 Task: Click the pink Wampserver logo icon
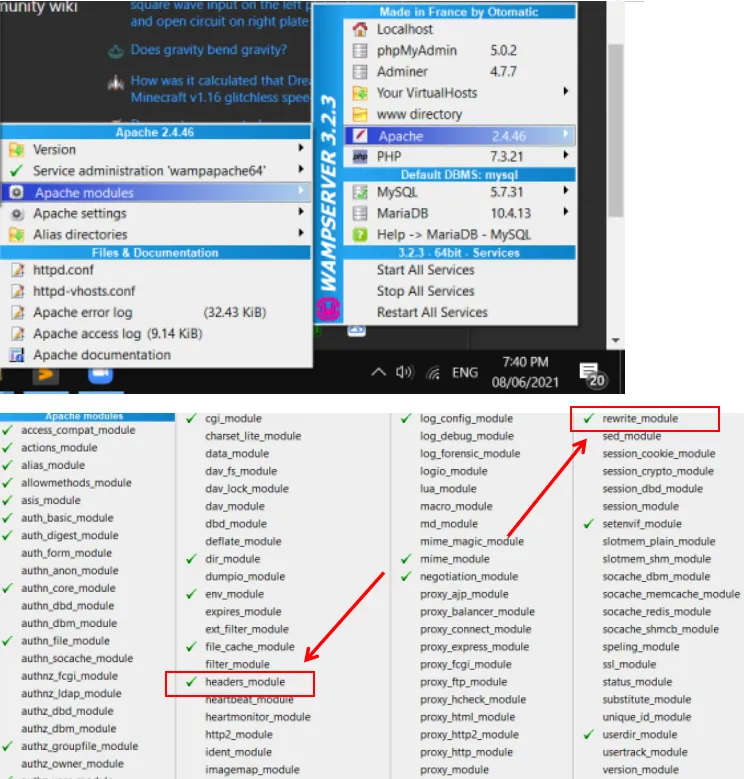coord(328,309)
